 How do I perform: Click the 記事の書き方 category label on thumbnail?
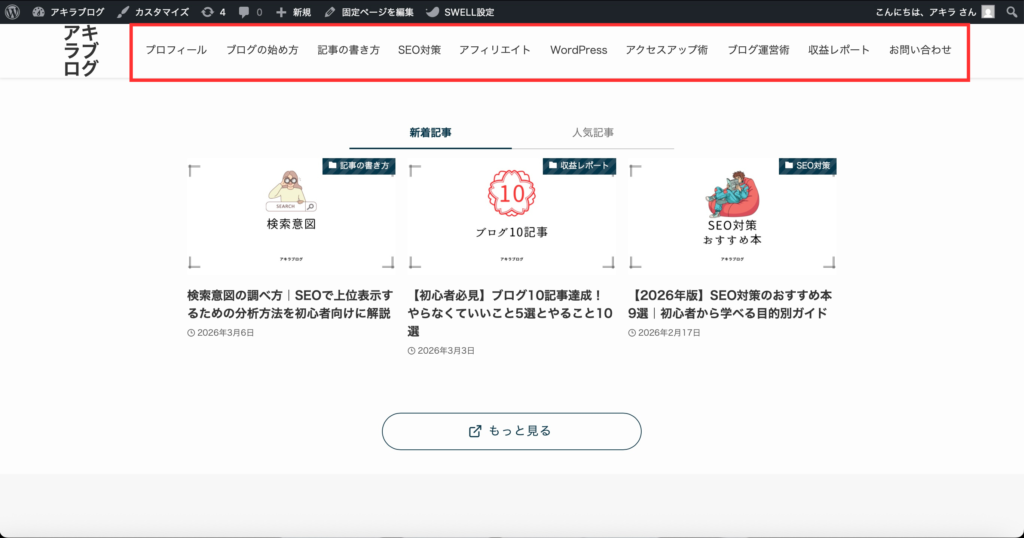[x=357, y=166]
